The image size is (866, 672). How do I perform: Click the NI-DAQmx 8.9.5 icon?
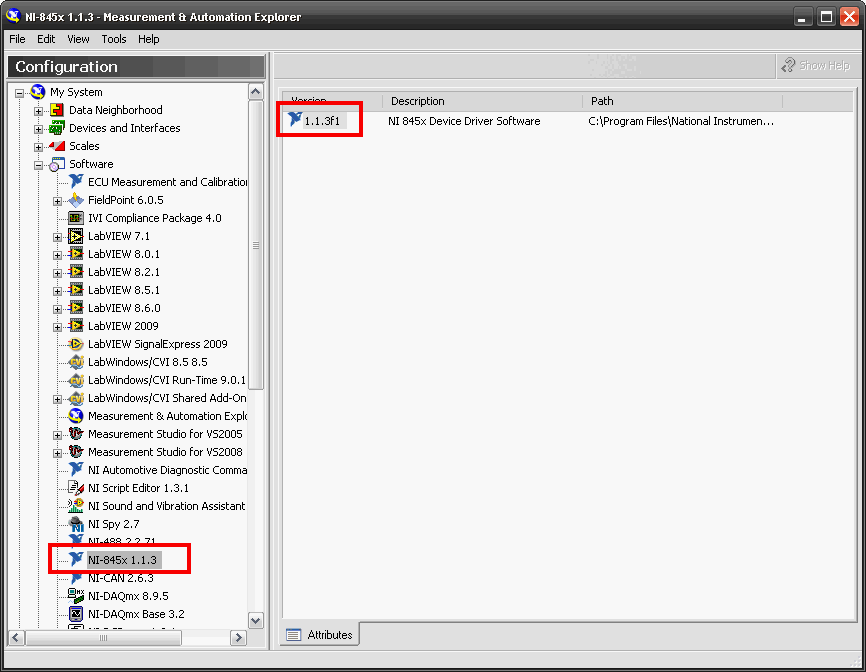point(76,596)
